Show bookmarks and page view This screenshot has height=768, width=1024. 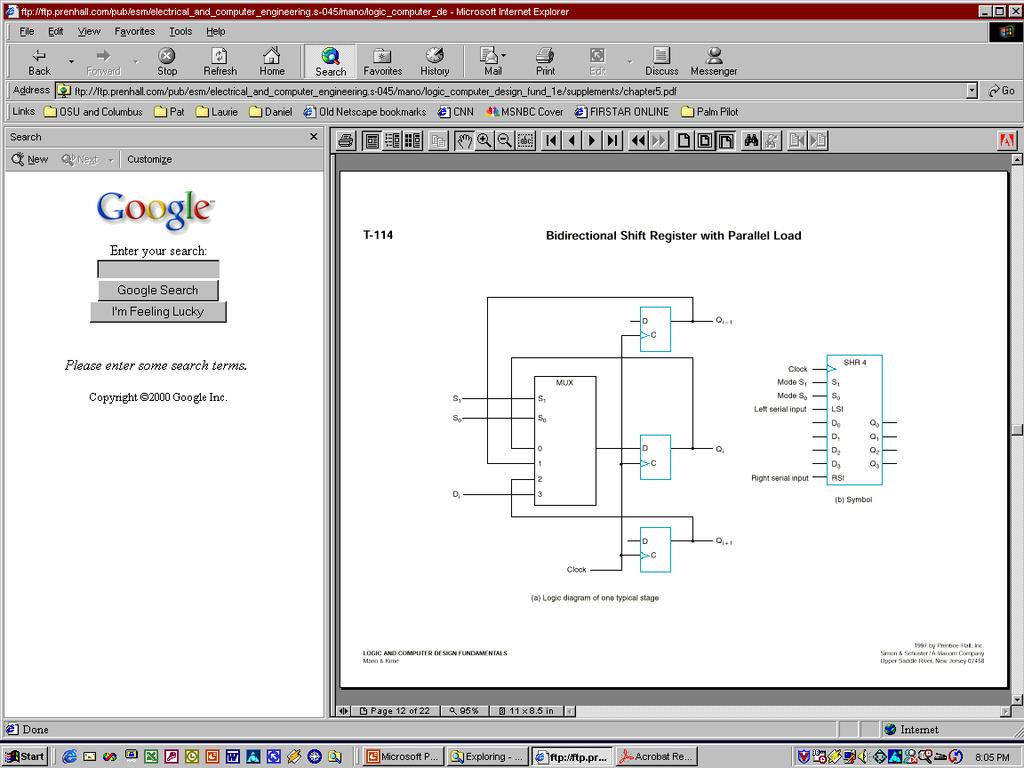(392, 141)
